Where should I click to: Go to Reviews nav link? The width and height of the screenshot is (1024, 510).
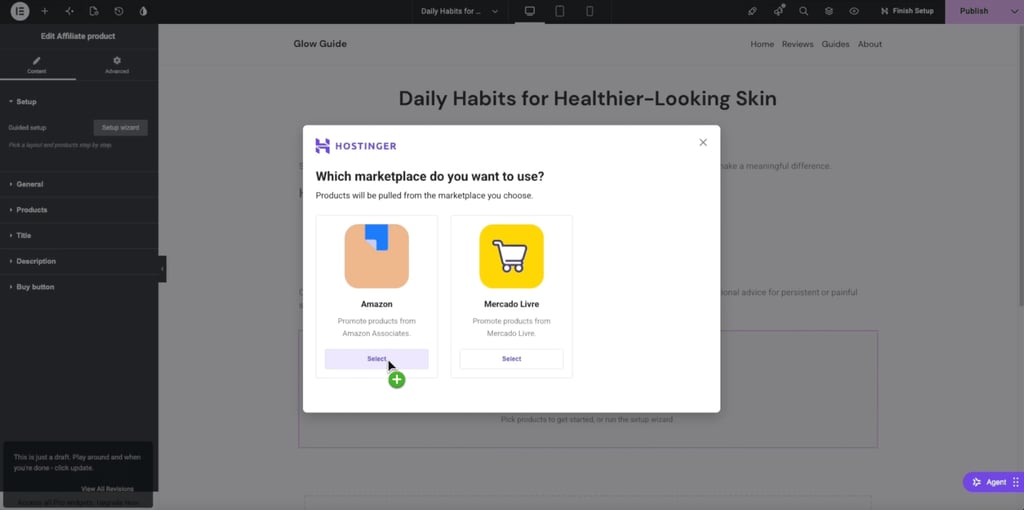pyautogui.click(x=797, y=44)
